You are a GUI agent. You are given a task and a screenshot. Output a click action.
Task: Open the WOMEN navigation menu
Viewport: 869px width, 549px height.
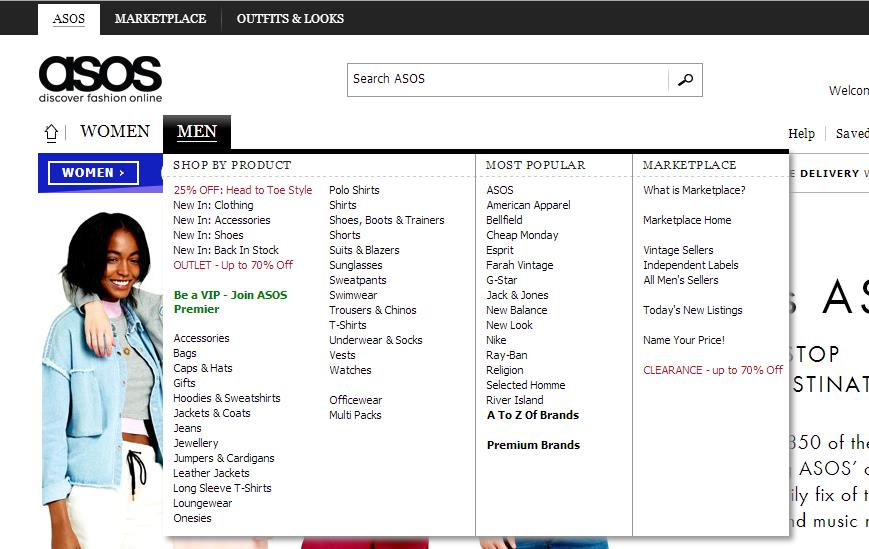point(115,131)
